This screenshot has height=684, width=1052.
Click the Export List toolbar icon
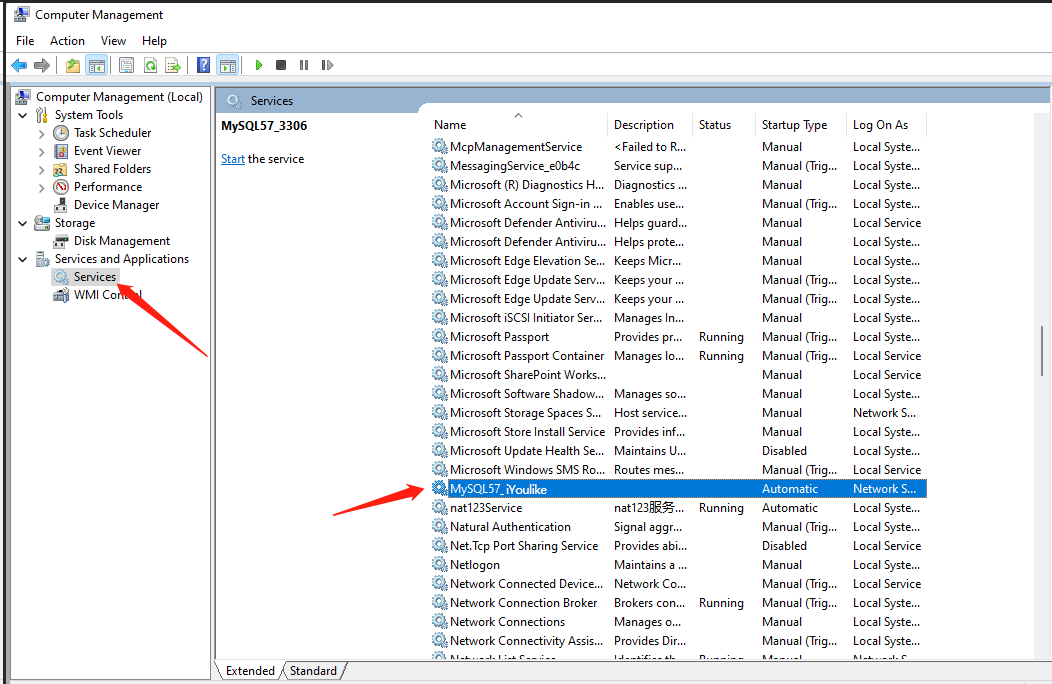173,65
